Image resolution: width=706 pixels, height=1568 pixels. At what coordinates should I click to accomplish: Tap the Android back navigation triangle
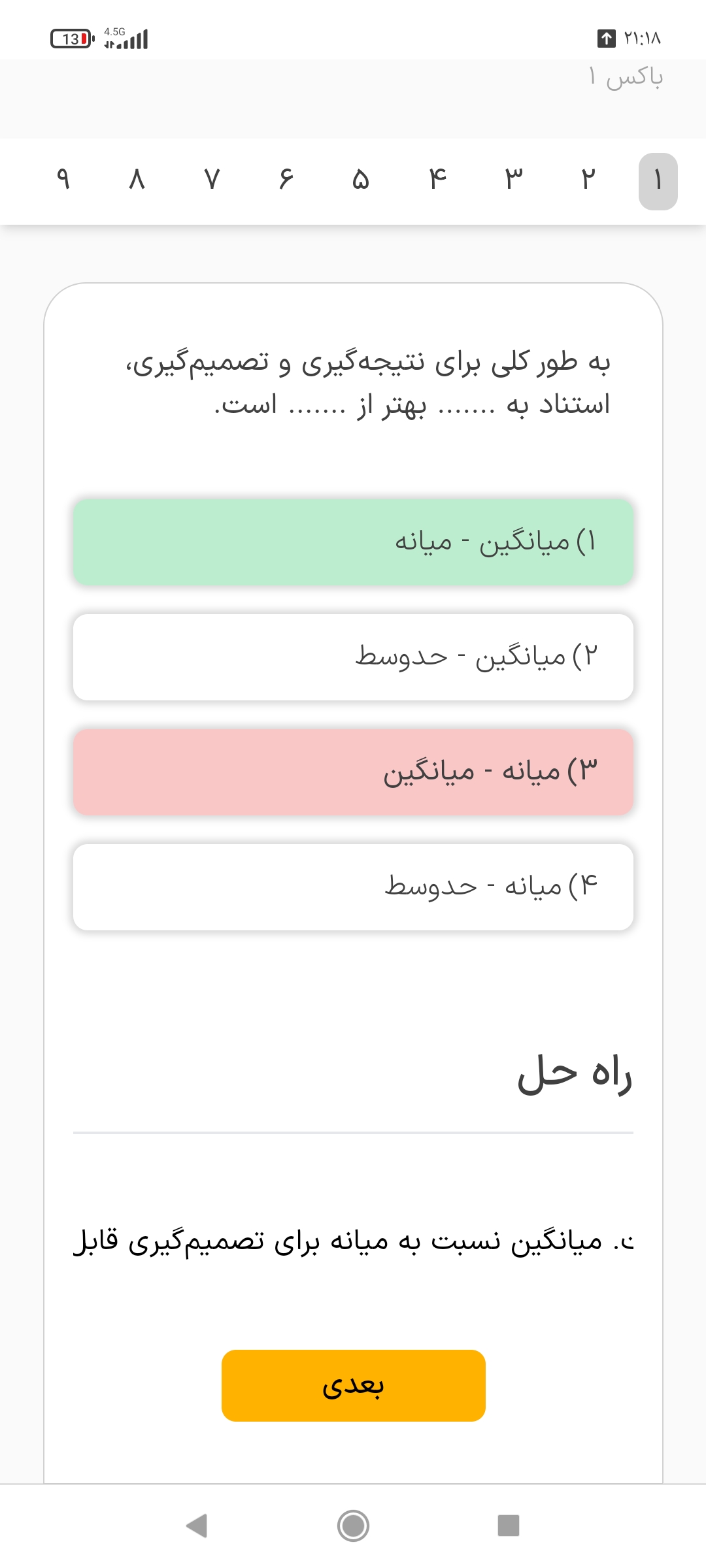(197, 1526)
